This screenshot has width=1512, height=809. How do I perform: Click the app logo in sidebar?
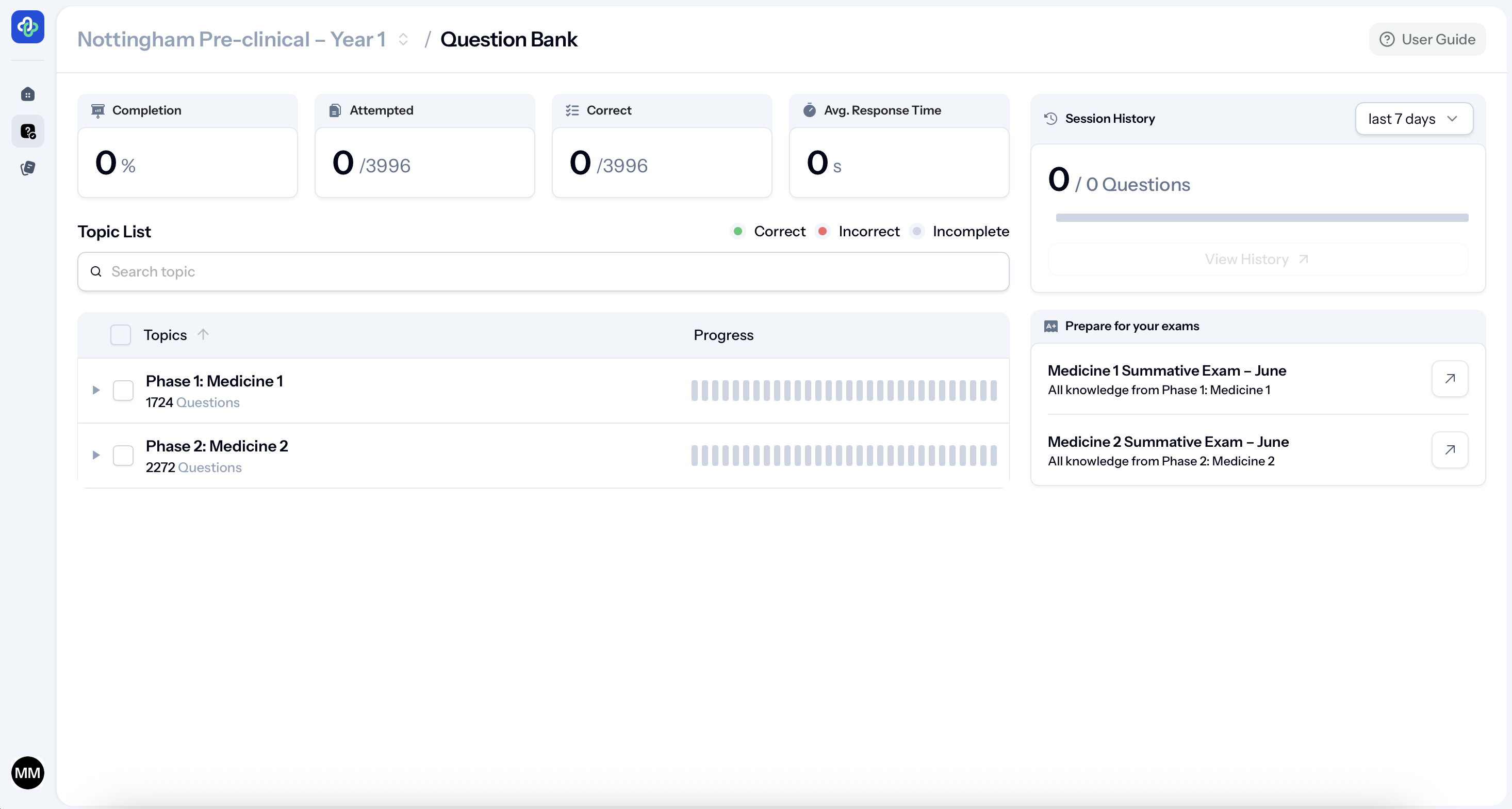[27, 27]
